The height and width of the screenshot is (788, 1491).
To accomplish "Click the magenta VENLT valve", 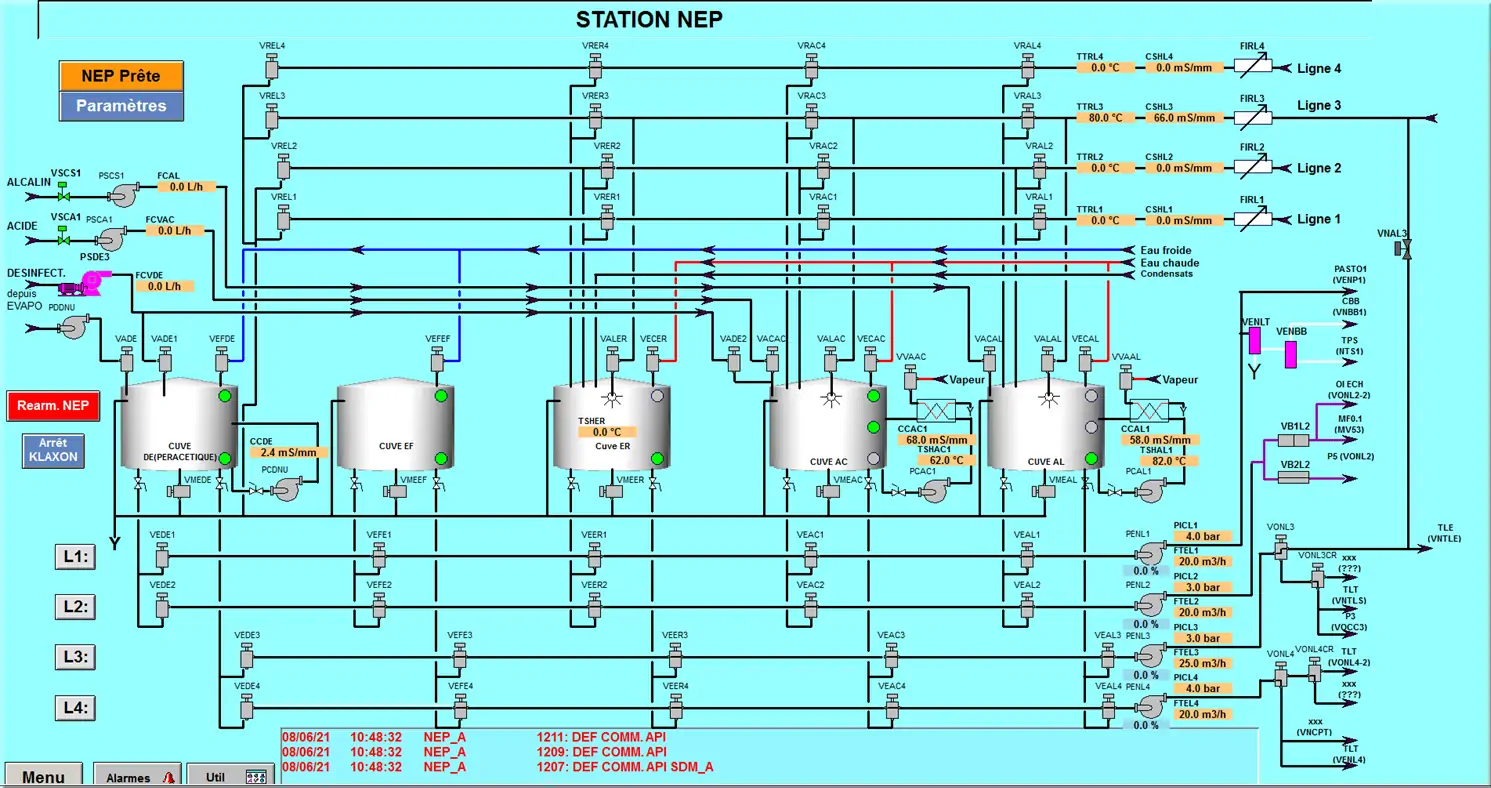I will point(1254,342).
